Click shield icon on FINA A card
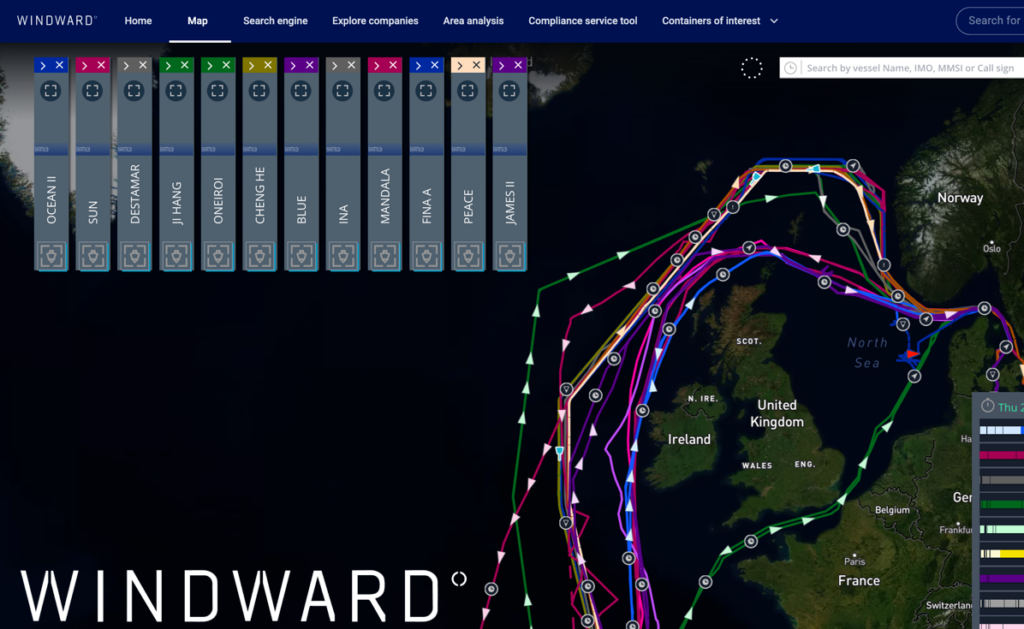1024x629 pixels. click(x=426, y=256)
